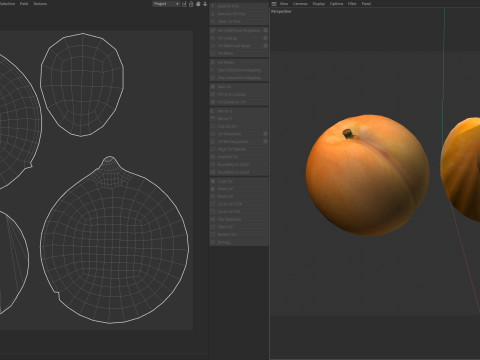Click the Line Up UV command

point(239,126)
